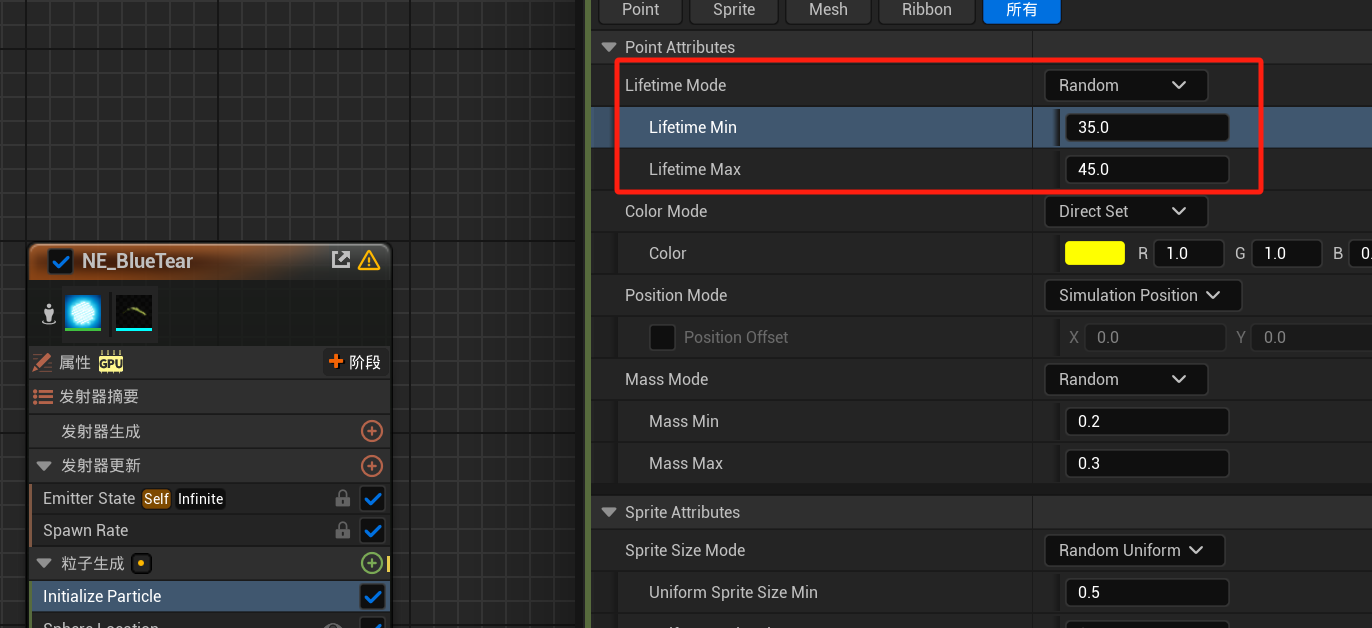Click the Mass Max value field
Viewport: 1372px width, 628px height.
(x=1147, y=464)
